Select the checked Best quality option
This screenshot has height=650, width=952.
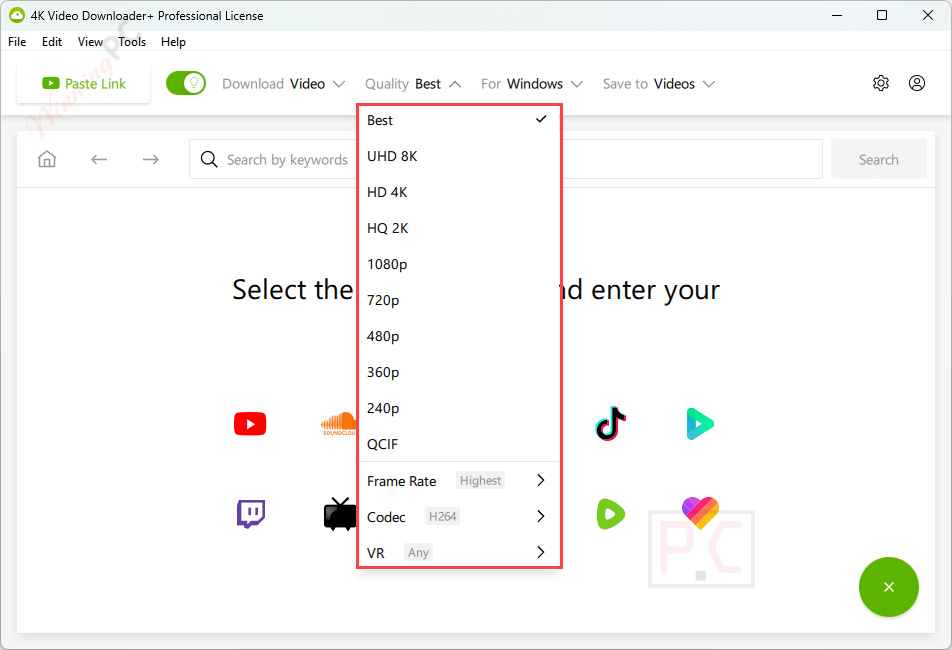pyautogui.click(x=420, y=120)
